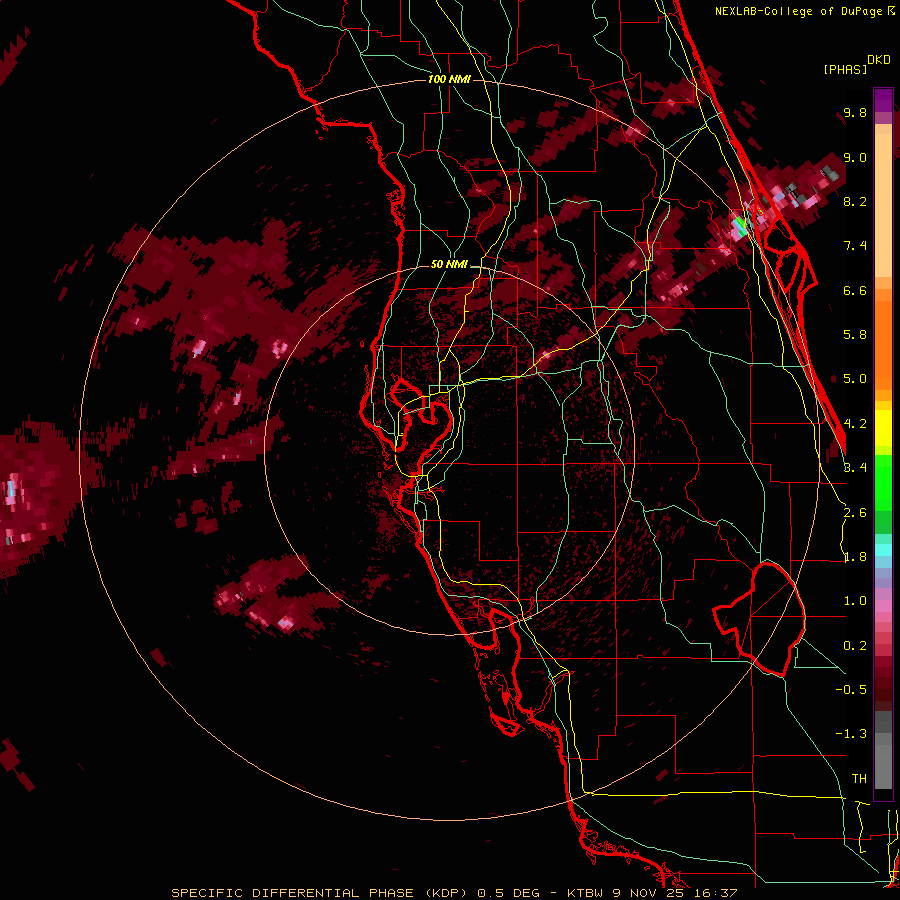Click the NEXLAB-College of DuPage credit text
Screen dimensions: 900x900
coord(798,11)
